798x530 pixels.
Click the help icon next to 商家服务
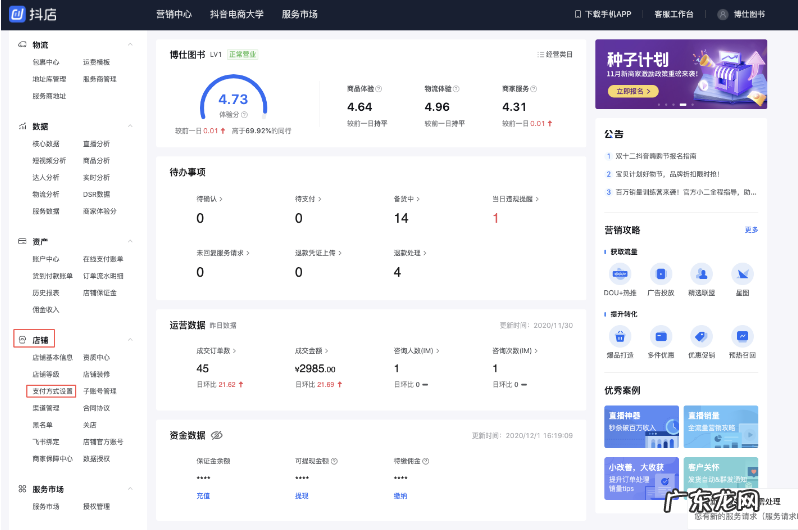[533, 89]
